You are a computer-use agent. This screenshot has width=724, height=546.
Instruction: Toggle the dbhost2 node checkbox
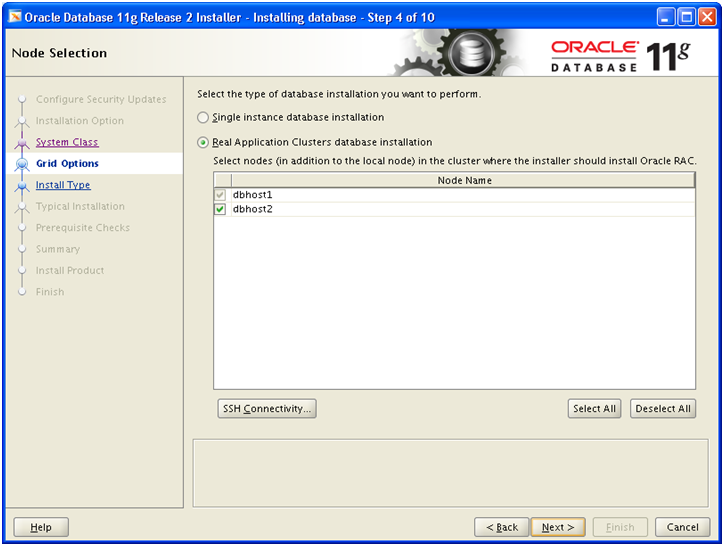(220, 209)
